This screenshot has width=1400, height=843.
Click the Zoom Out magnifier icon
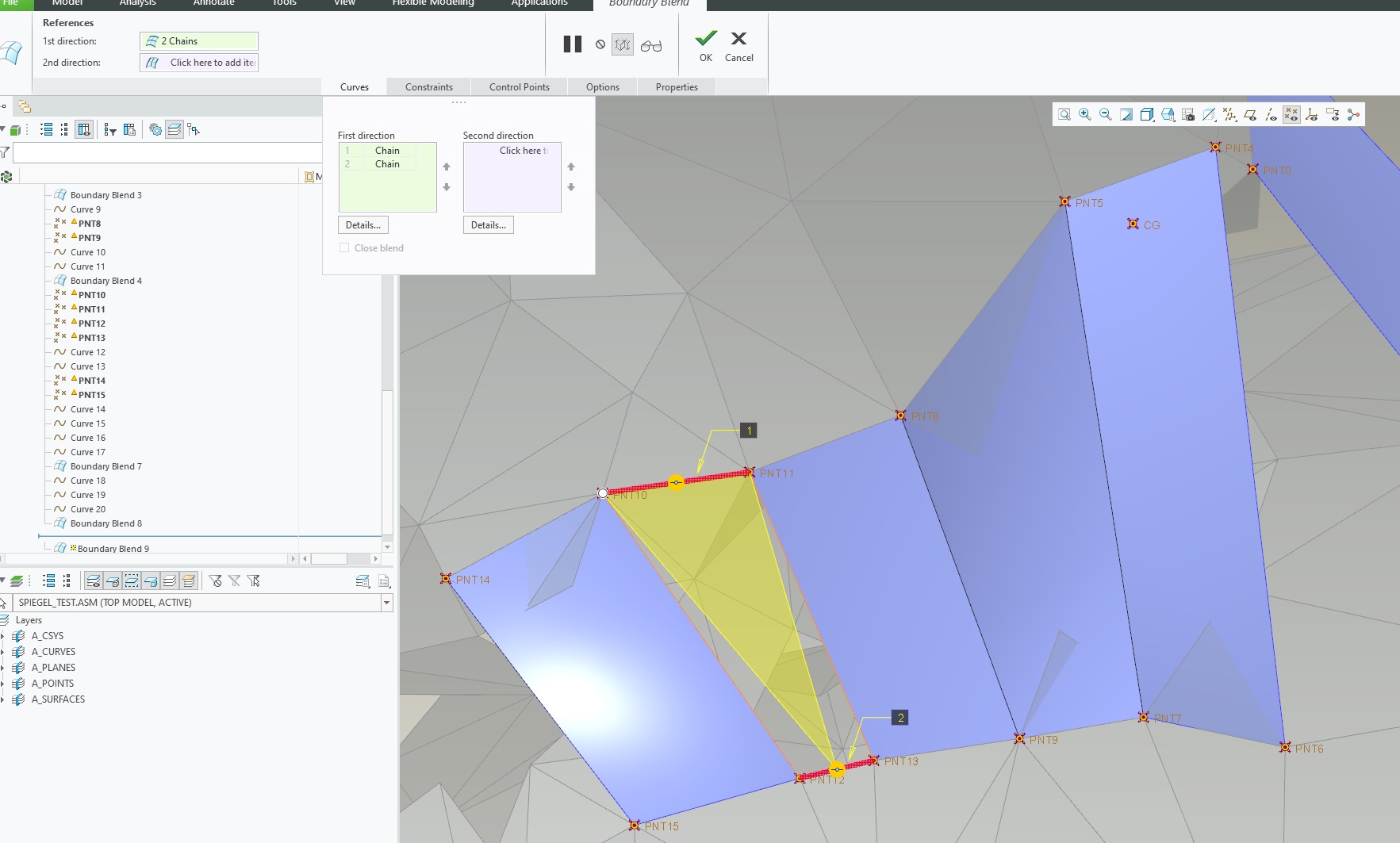tap(1106, 115)
